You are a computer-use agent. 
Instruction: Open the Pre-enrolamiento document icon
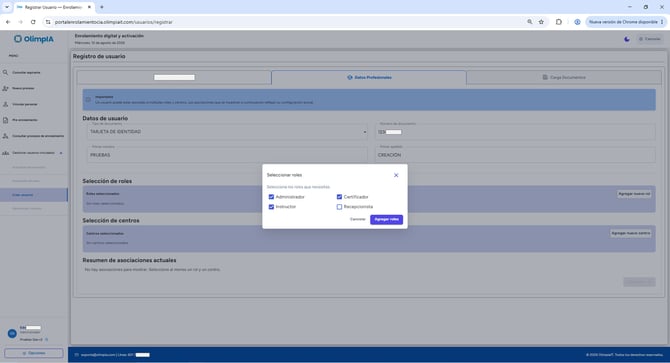pyautogui.click(x=6, y=120)
